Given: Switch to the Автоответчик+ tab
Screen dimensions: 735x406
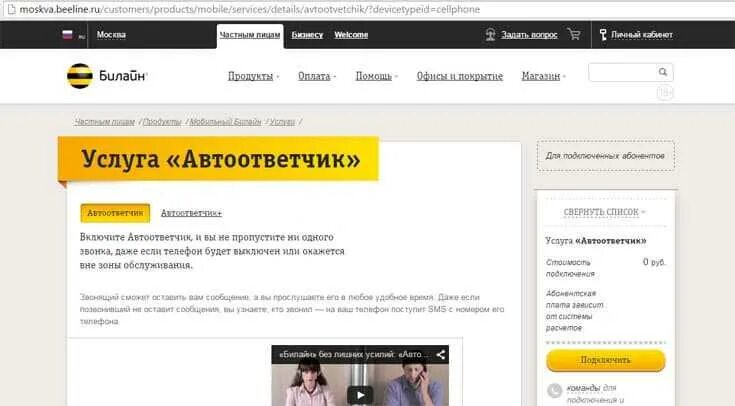Looking at the screenshot, I should 191,213.
